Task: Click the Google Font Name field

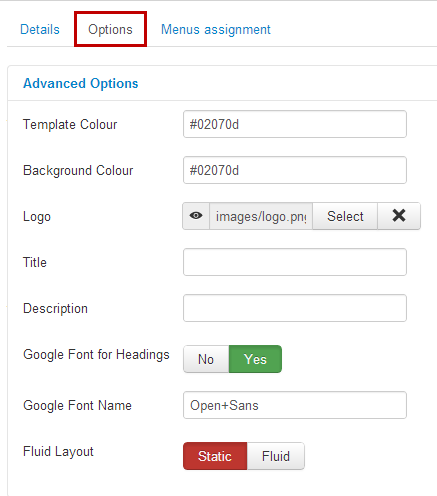Action: coord(295,405)
